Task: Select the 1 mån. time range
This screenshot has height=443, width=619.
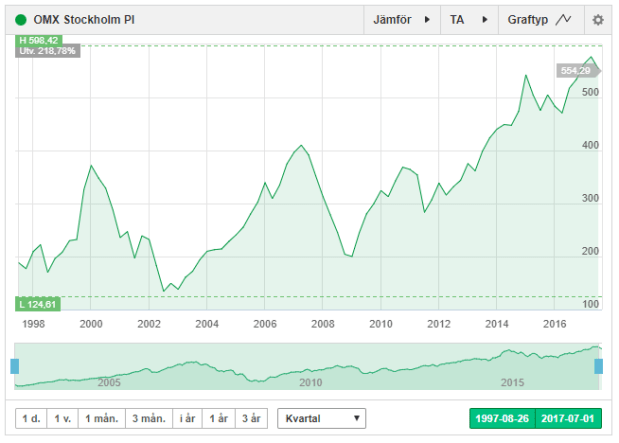Action: coord(101,418)
